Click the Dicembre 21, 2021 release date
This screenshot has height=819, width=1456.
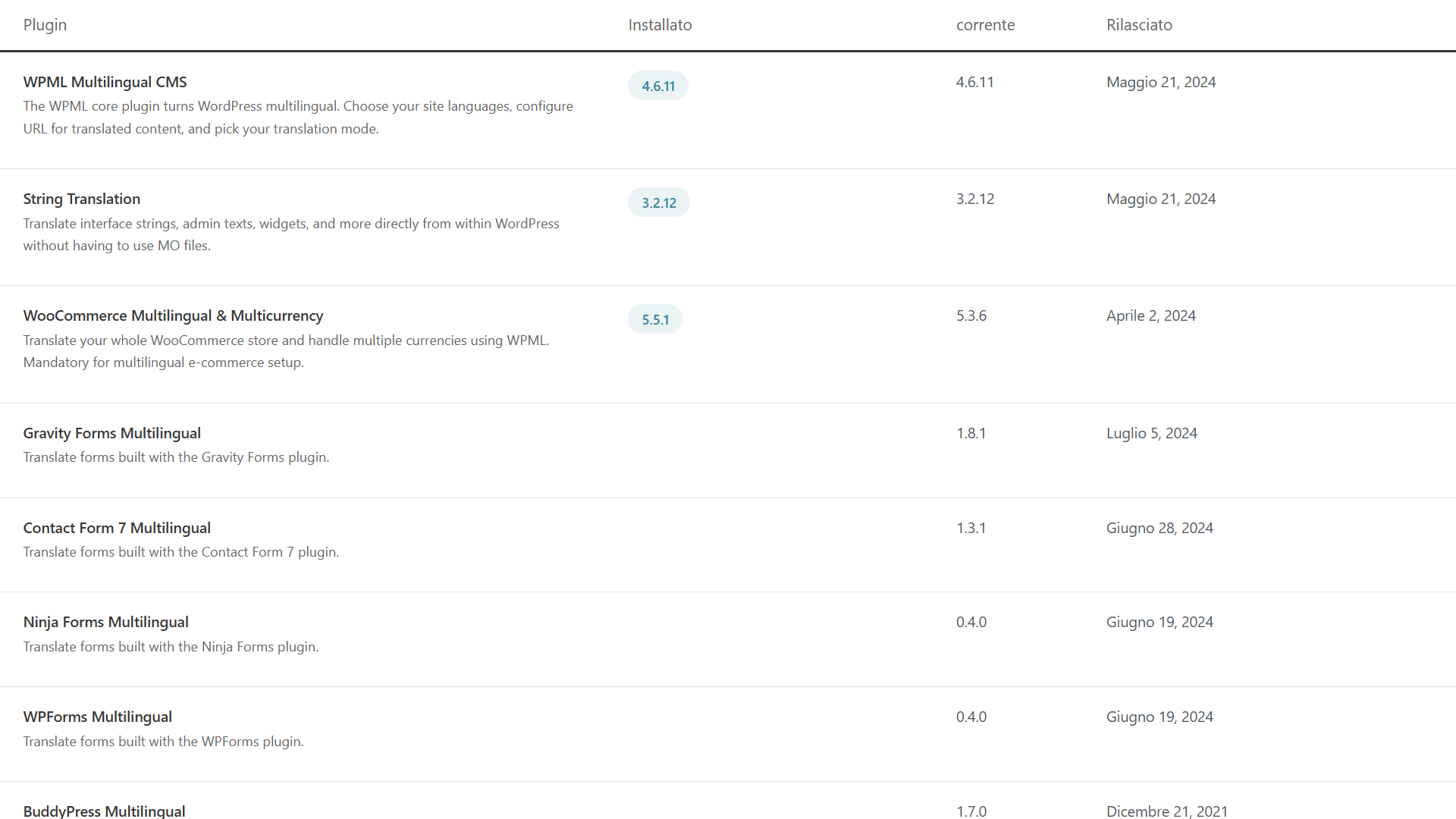[x=1166, y=811]
